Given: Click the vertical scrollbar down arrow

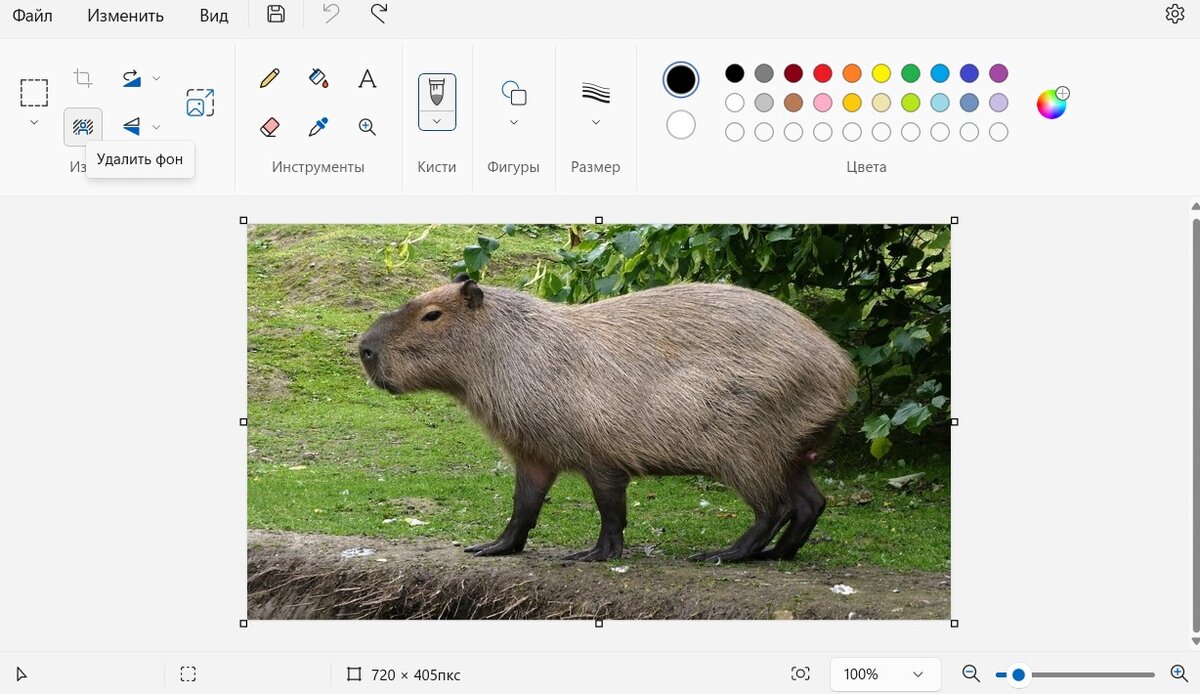Looking at the screenshot, I should tap(1194, 641).
